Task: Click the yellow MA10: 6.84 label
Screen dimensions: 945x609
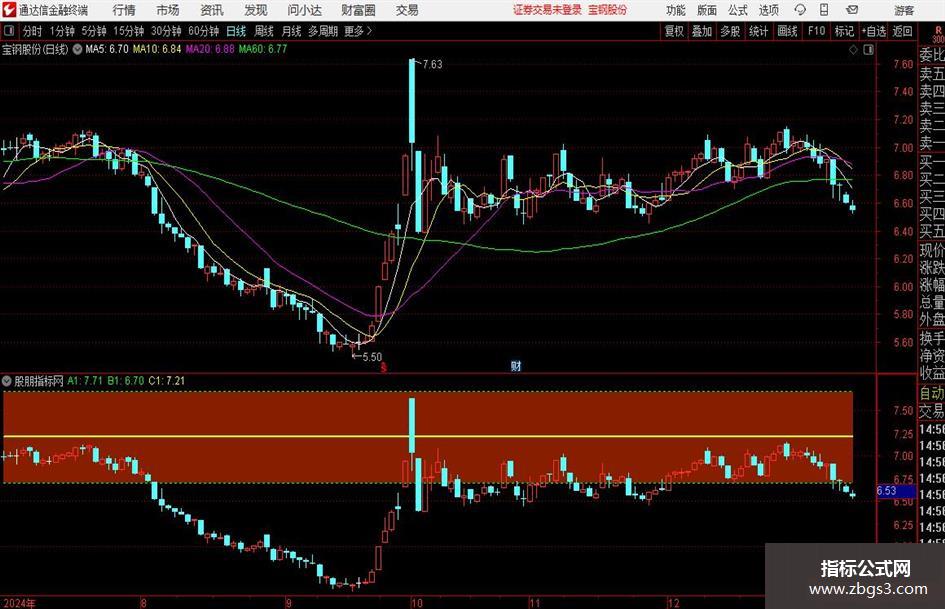Action: (x=157, y=49)
